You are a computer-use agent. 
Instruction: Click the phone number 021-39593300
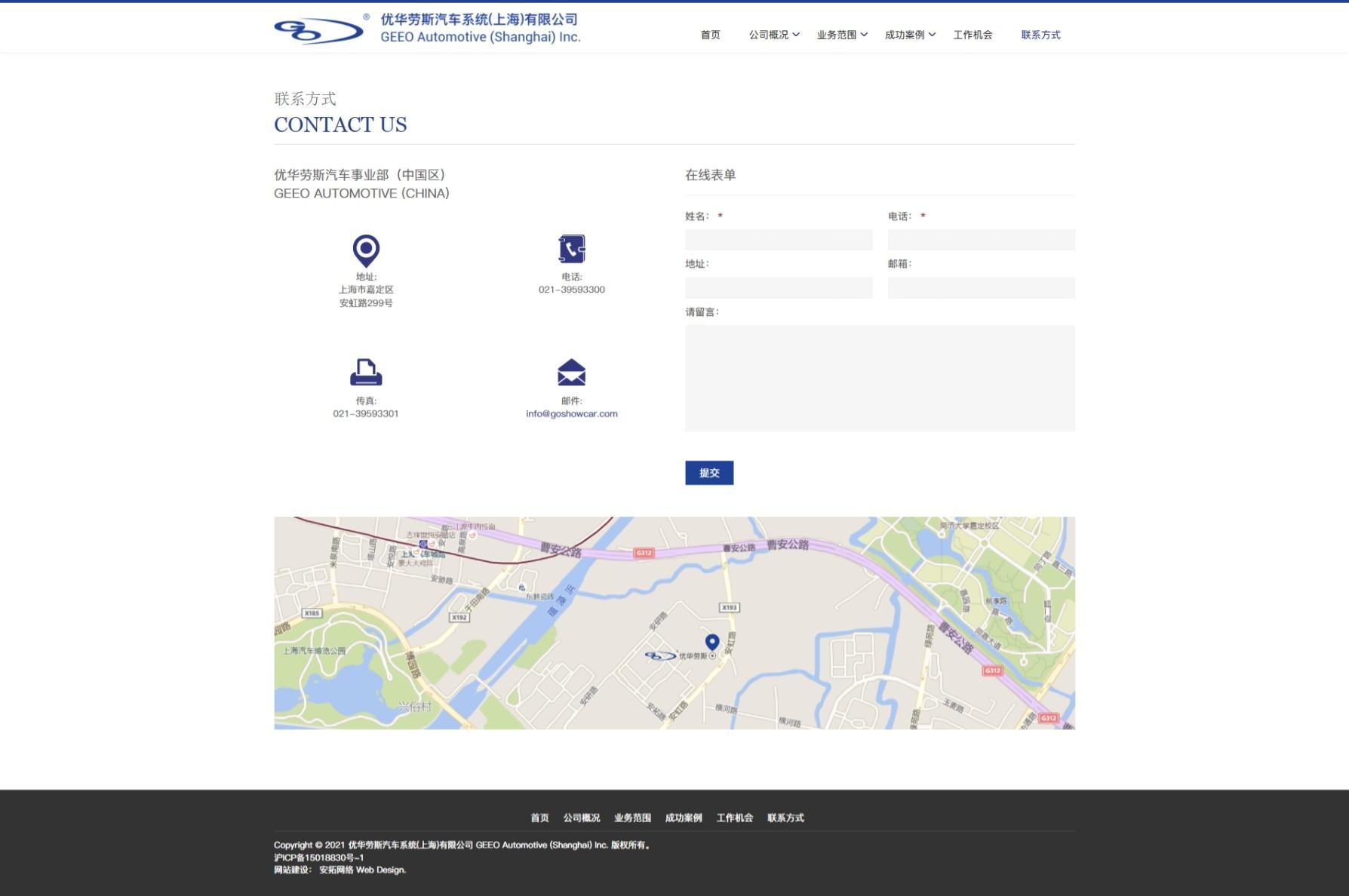pyautogui.click(x=572, y=290)
